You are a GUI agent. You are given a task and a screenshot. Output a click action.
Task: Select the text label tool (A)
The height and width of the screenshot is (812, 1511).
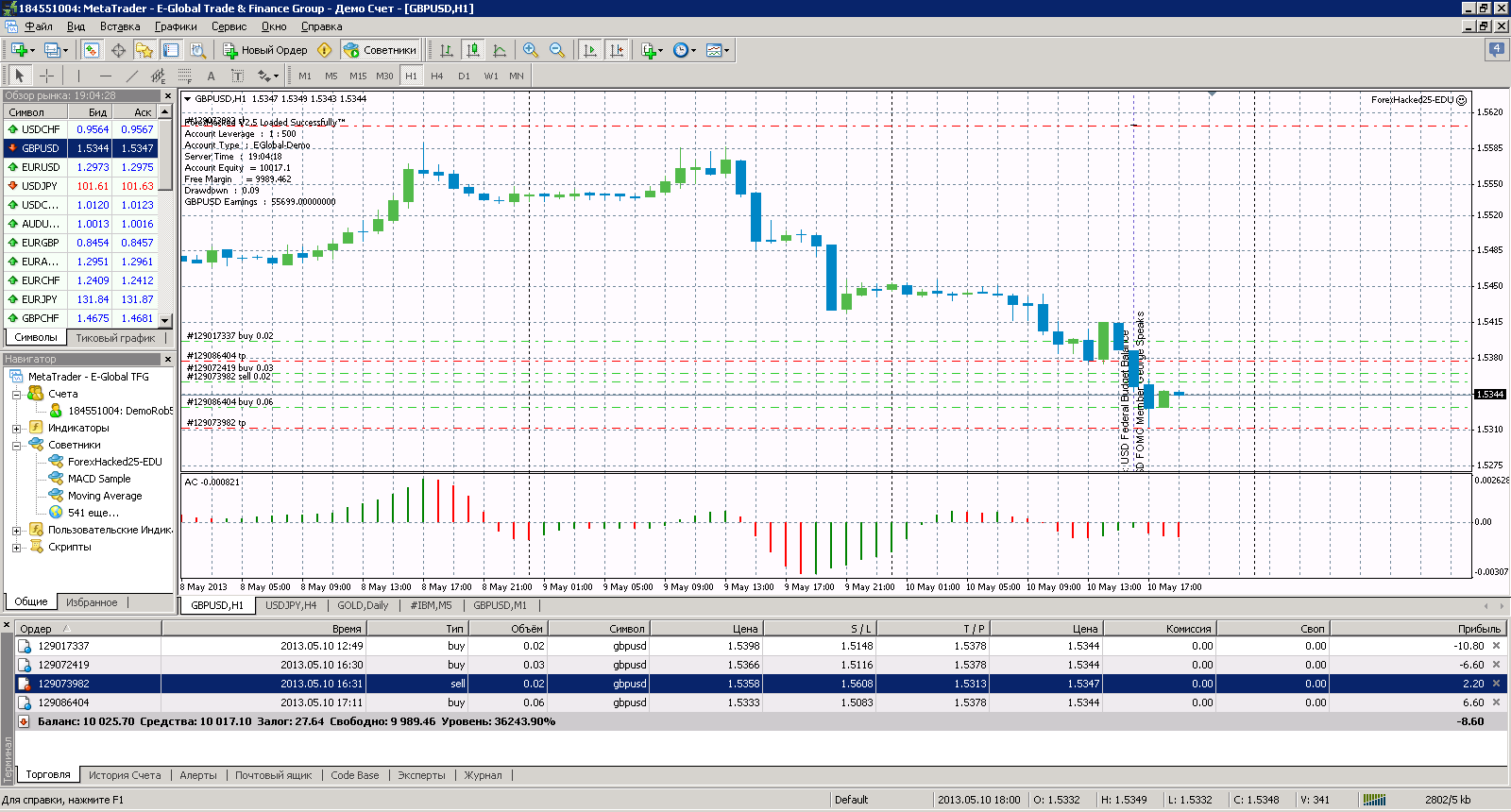tap(211, 76)
